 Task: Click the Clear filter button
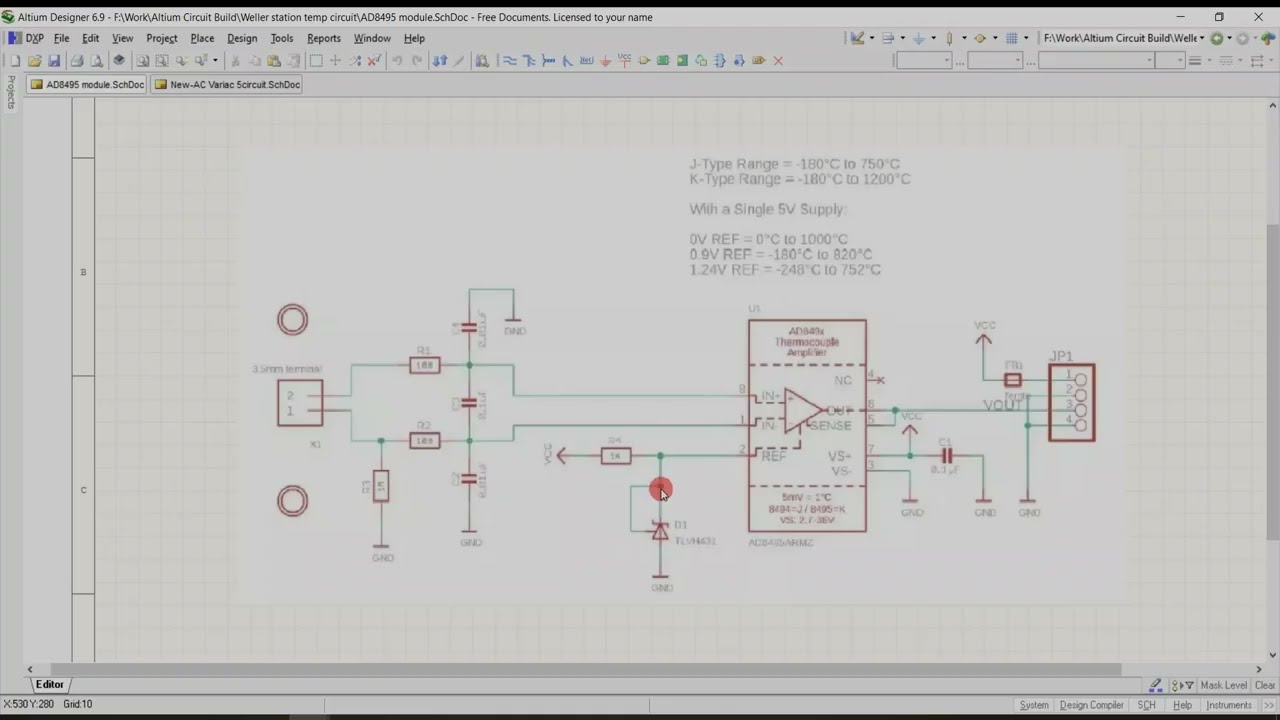(x=1265, y=685)
